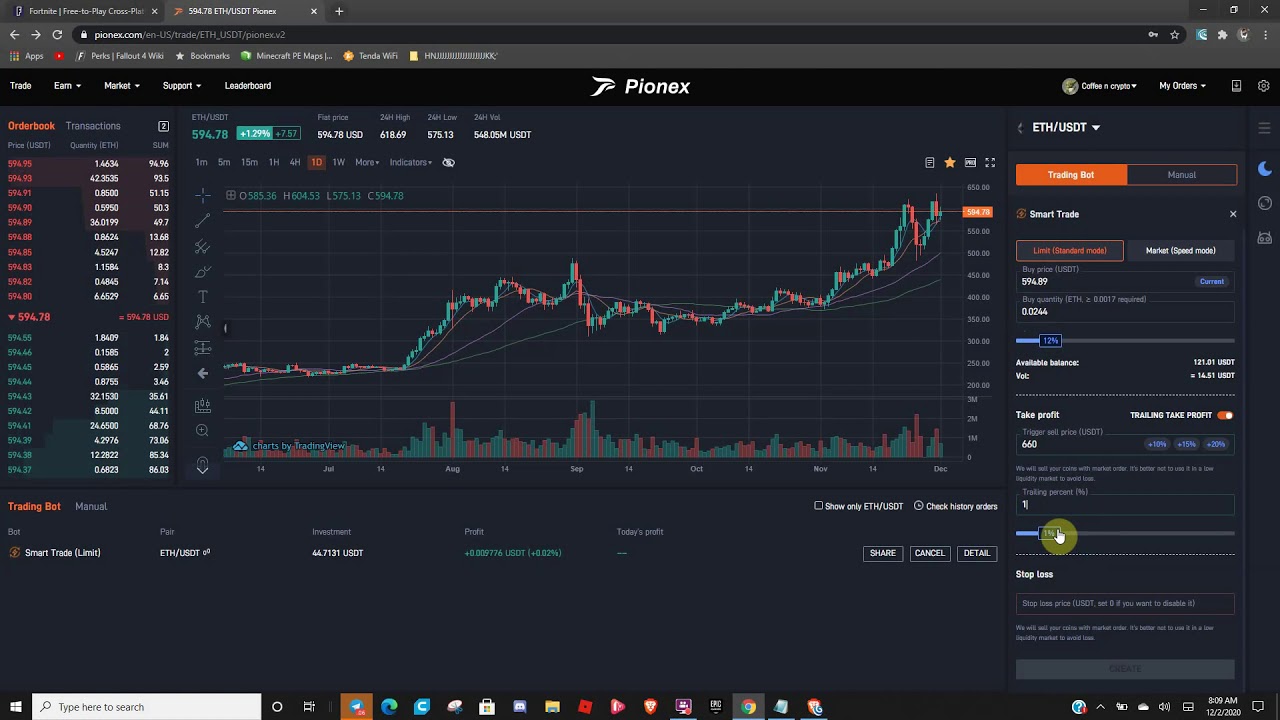Click the back arrow in chart toolbar
The image size is (1280, 720).
click(x=203, y=373)
